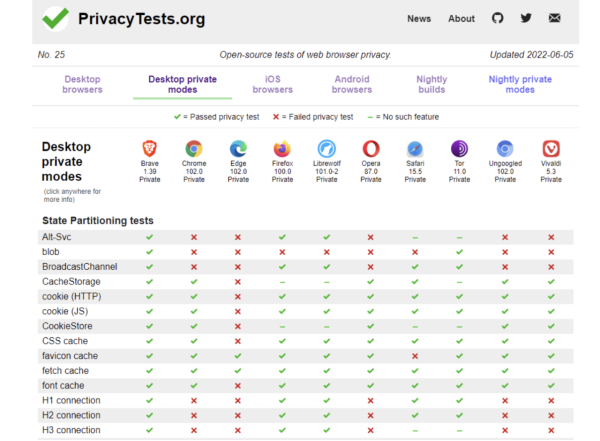
Task: Select the Desktop private modes tab
Action: (183, 84)
